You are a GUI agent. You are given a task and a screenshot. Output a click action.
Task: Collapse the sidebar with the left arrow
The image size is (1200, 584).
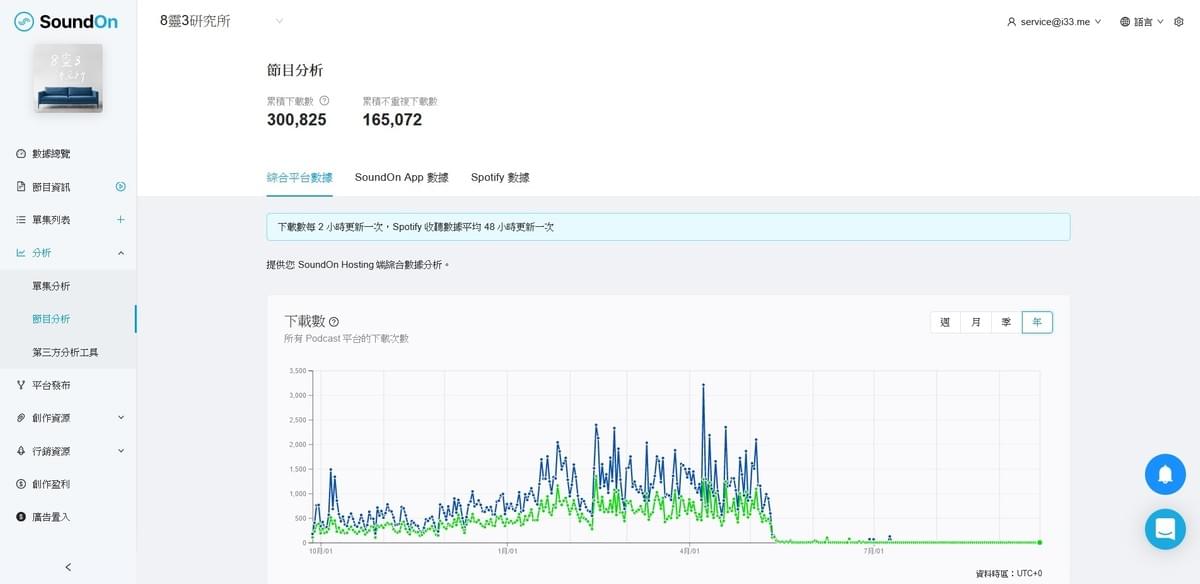point(68,567)
